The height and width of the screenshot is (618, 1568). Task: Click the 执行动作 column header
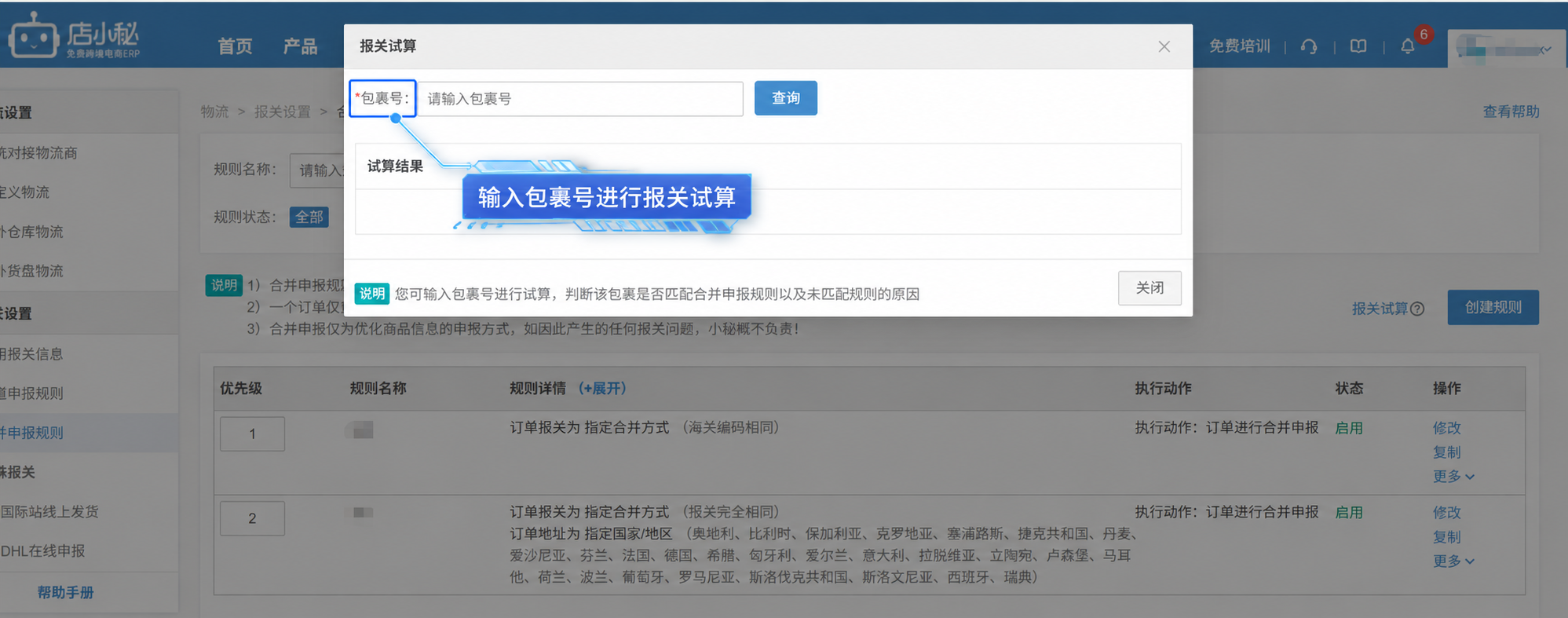[x=1163, y=388]
